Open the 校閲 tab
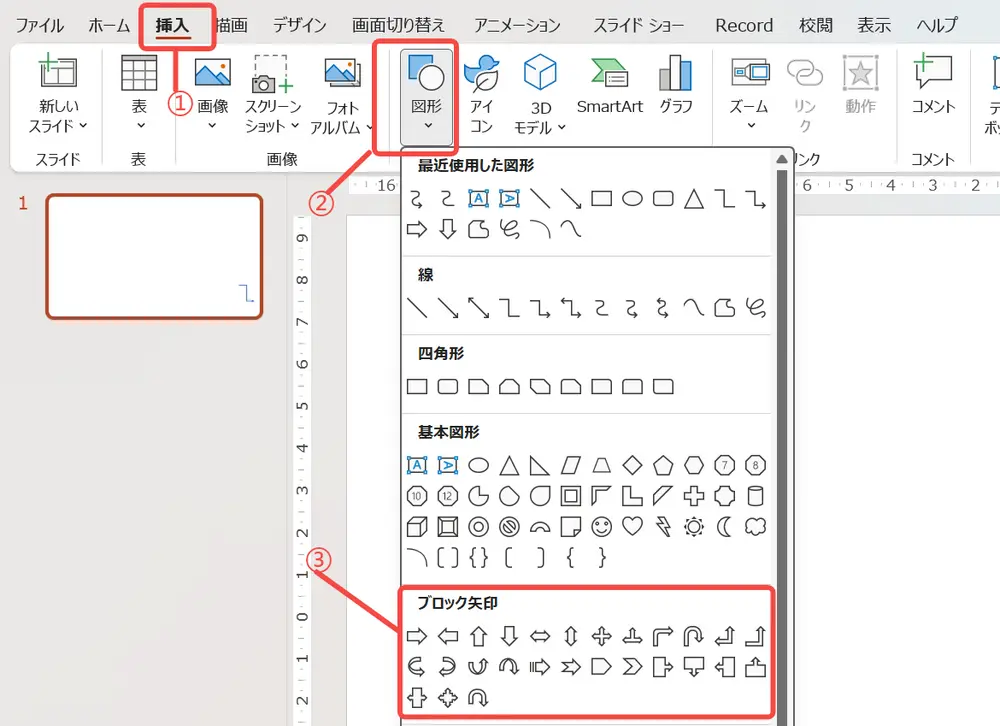 816,26
